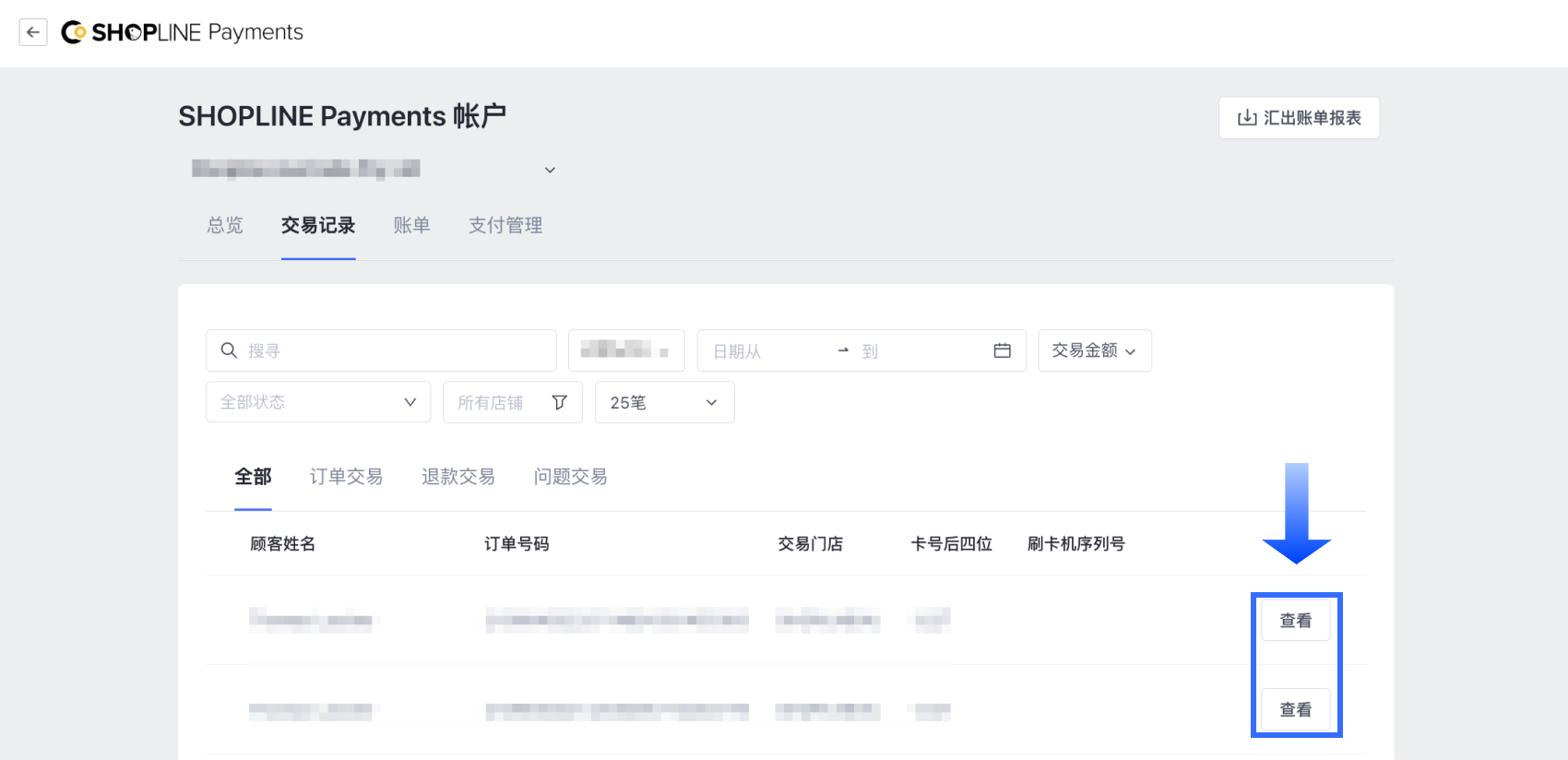
Task: Click the 交易门店 column header
Action: pyautogui.click(x=810, y=544)
